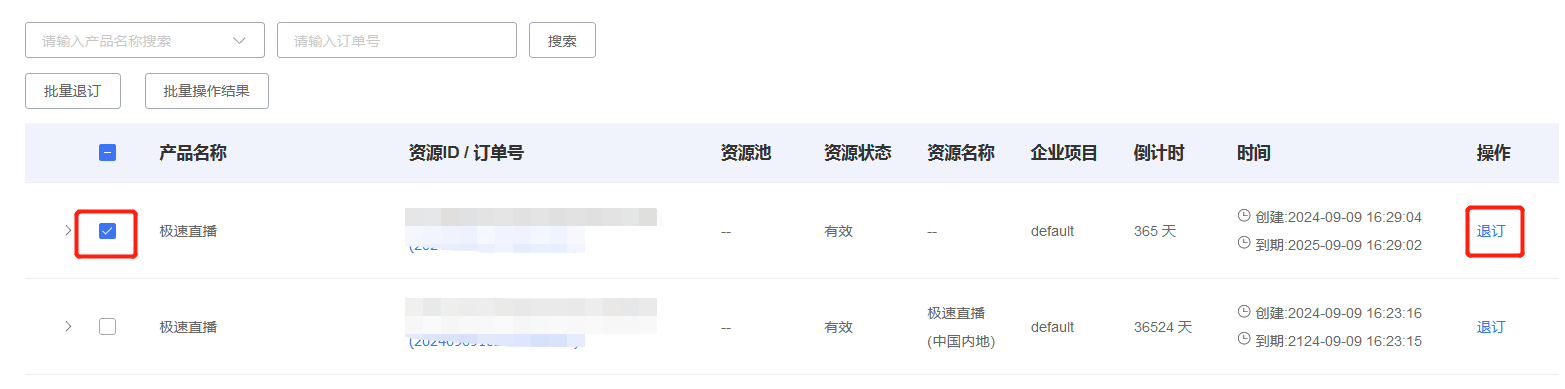Click the 倒计时 column header
The image size is (1565, 389).
click(1159, 153)
